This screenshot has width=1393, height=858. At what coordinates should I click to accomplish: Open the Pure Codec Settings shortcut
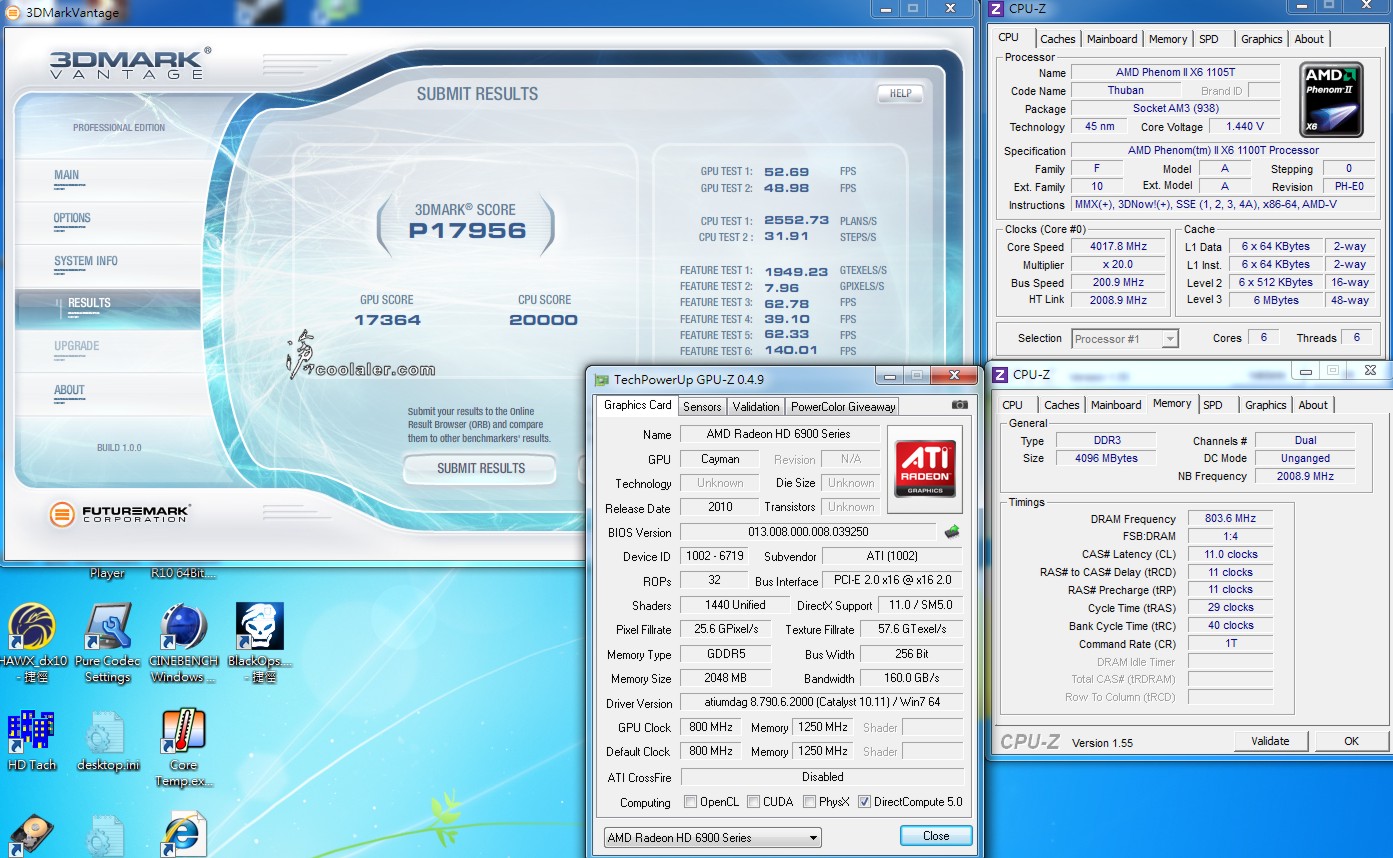[108, 643]
